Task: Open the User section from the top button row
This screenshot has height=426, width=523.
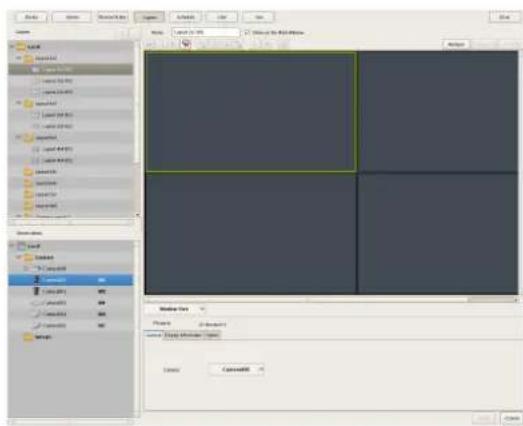Action: point(222,17)
